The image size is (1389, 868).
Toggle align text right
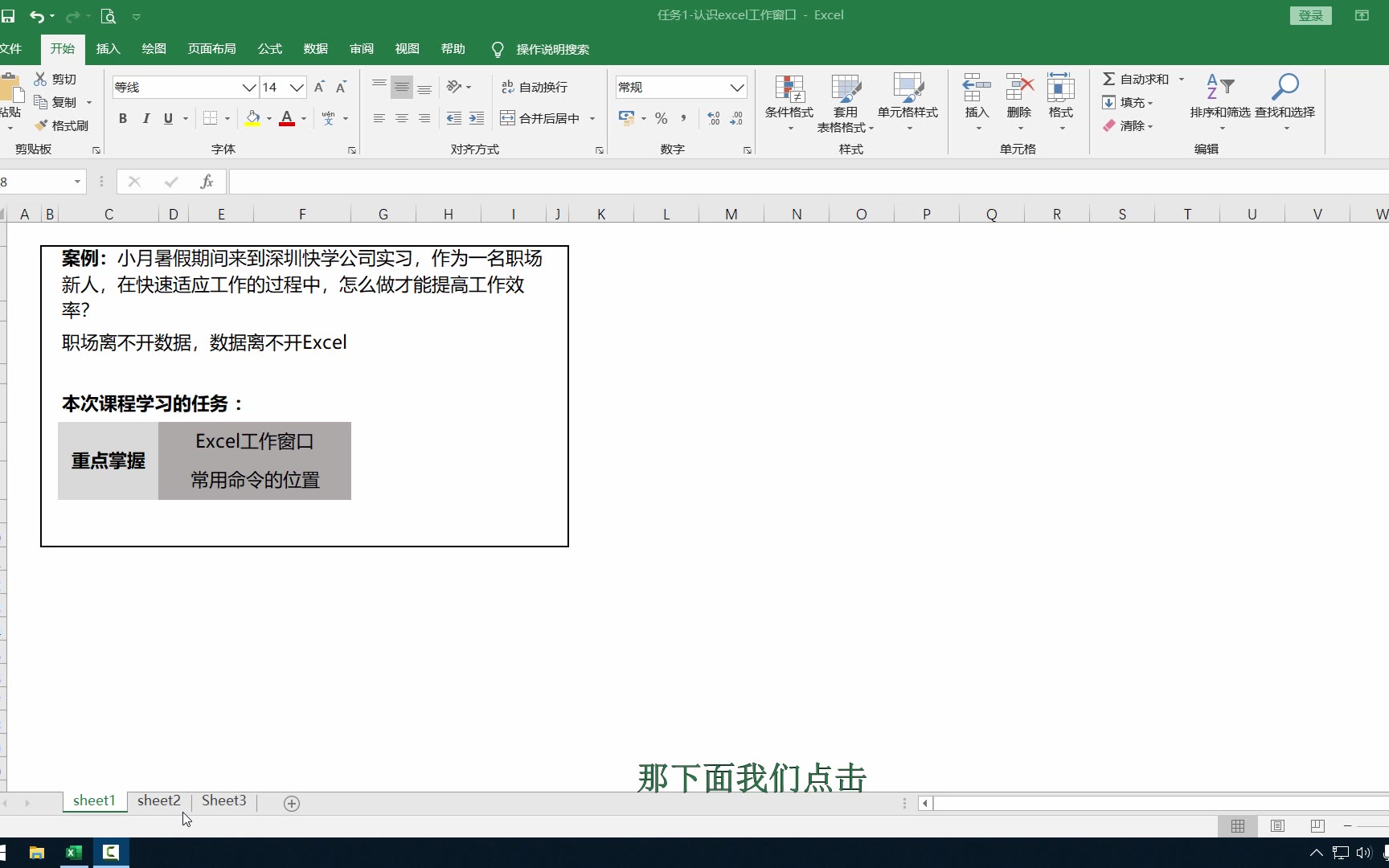coord(424,118)
